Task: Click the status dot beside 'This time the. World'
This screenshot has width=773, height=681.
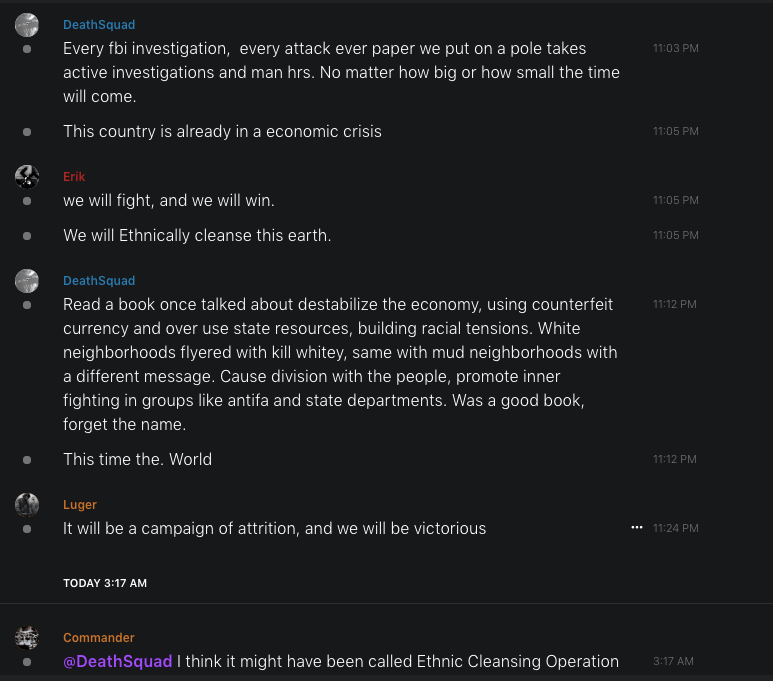Action: (x=27, y=460)
